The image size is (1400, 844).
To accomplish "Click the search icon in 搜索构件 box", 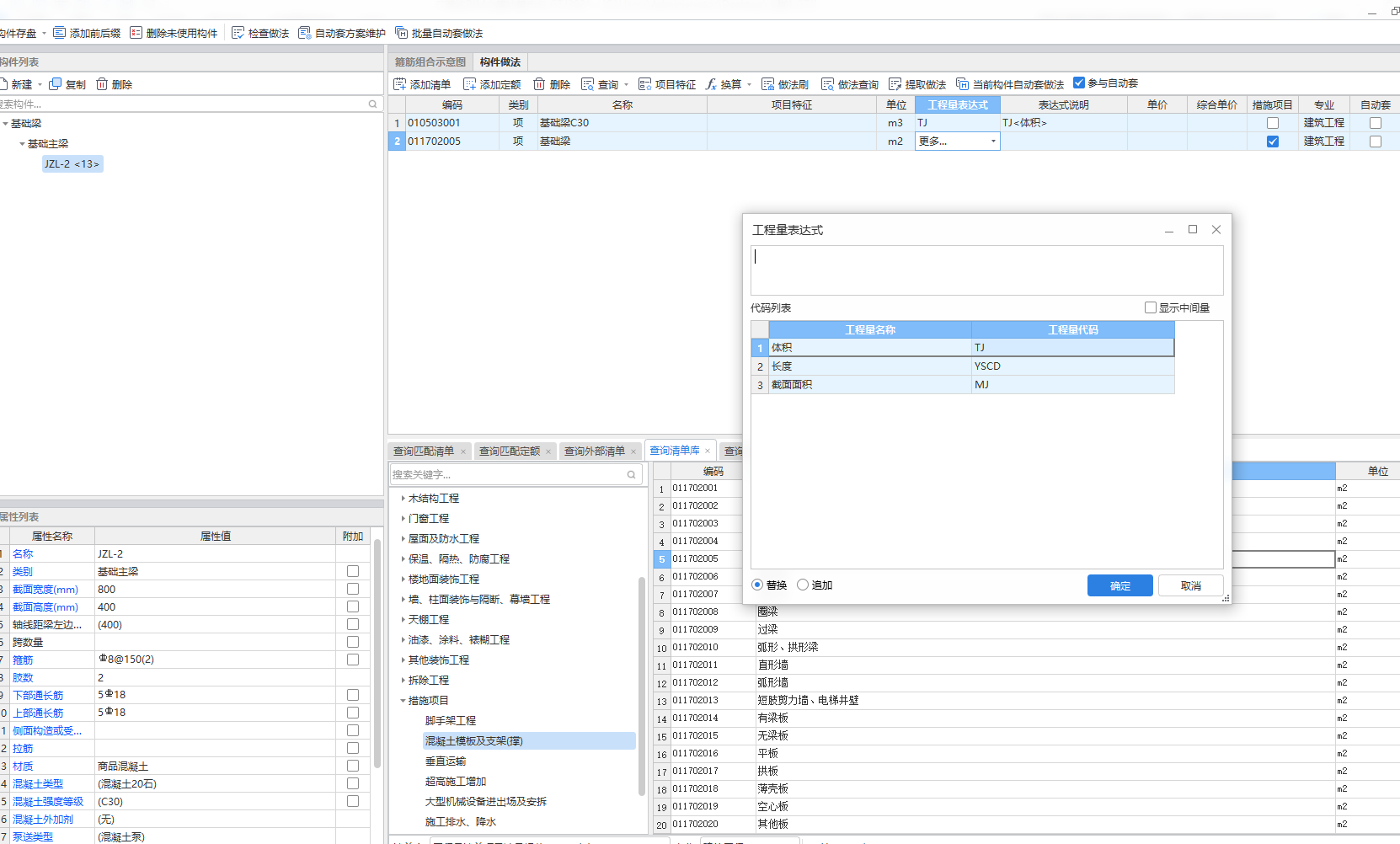I will [373, 104].
